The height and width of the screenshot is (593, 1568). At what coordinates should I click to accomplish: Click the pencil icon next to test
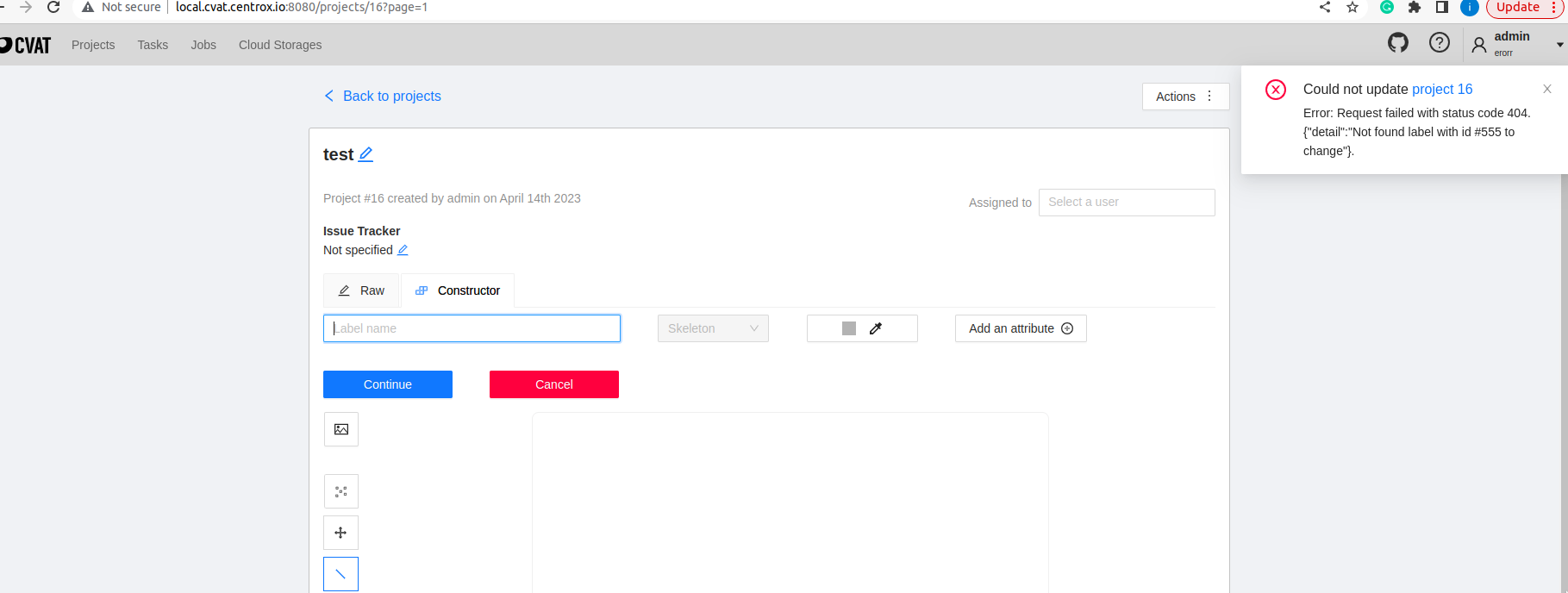pyautogui.click(x=365, y=154)
